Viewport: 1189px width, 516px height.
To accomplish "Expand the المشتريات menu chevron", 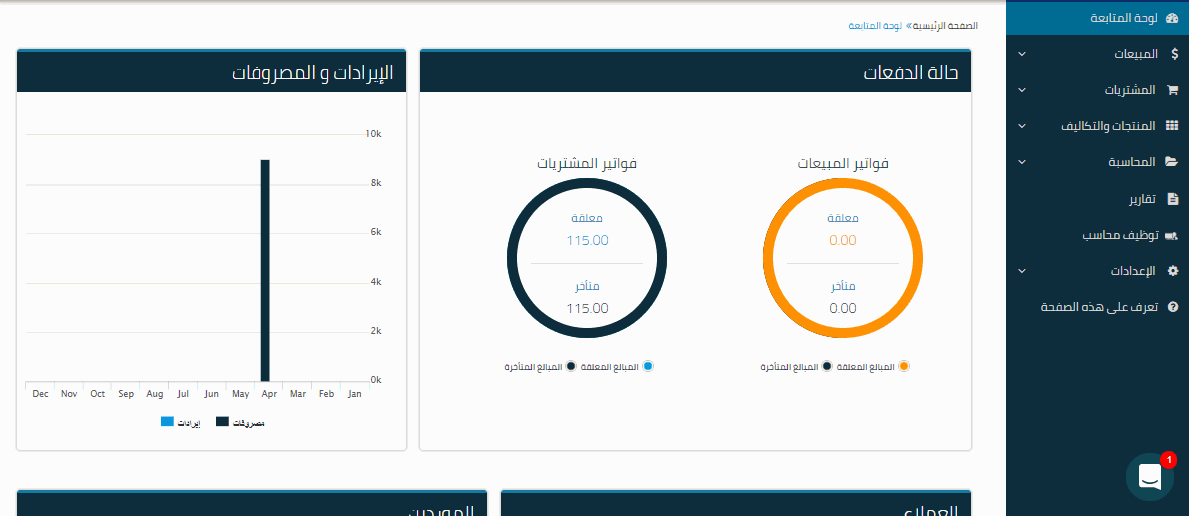I will click(1021, 90).
